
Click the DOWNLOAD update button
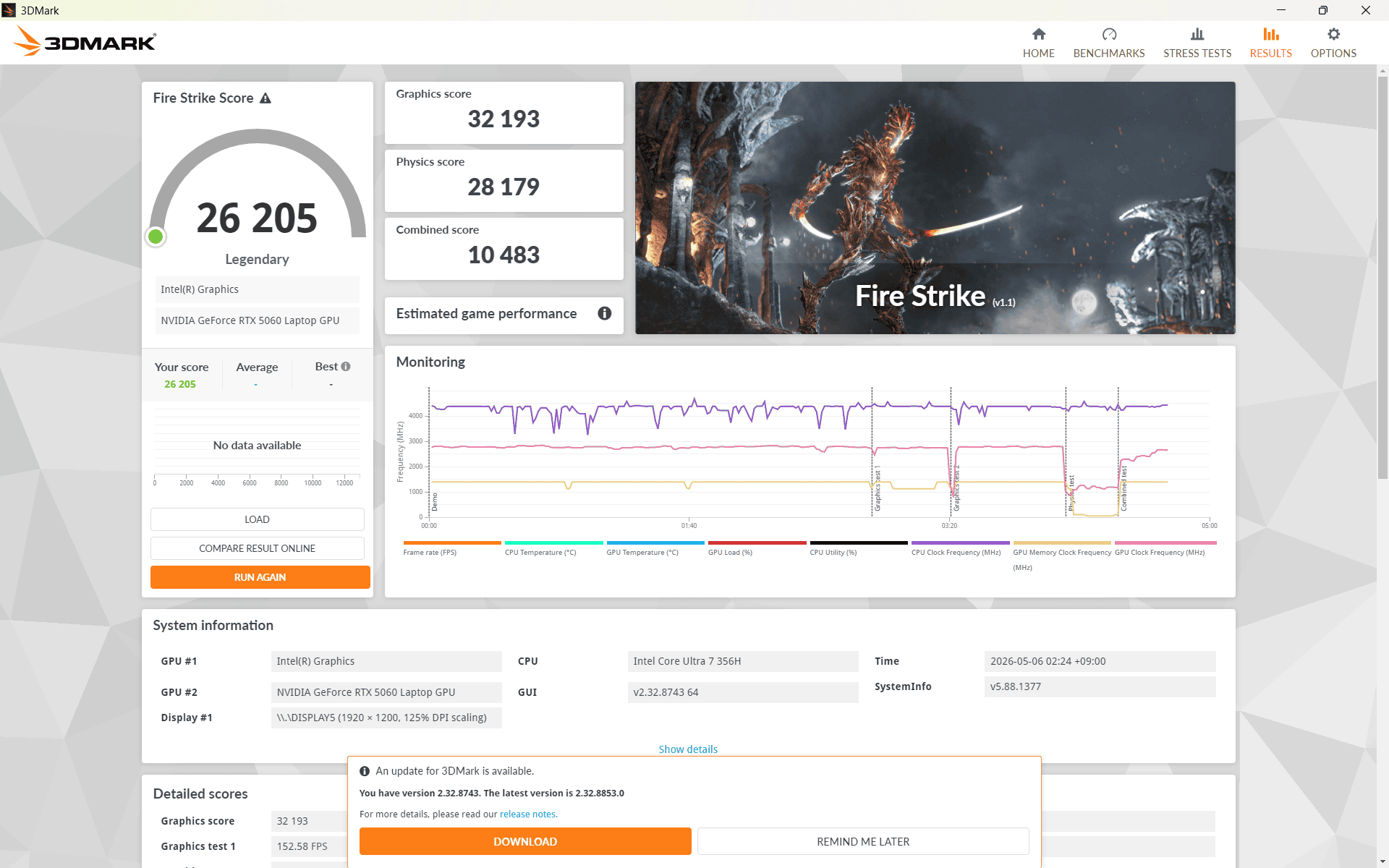(525, 841)
